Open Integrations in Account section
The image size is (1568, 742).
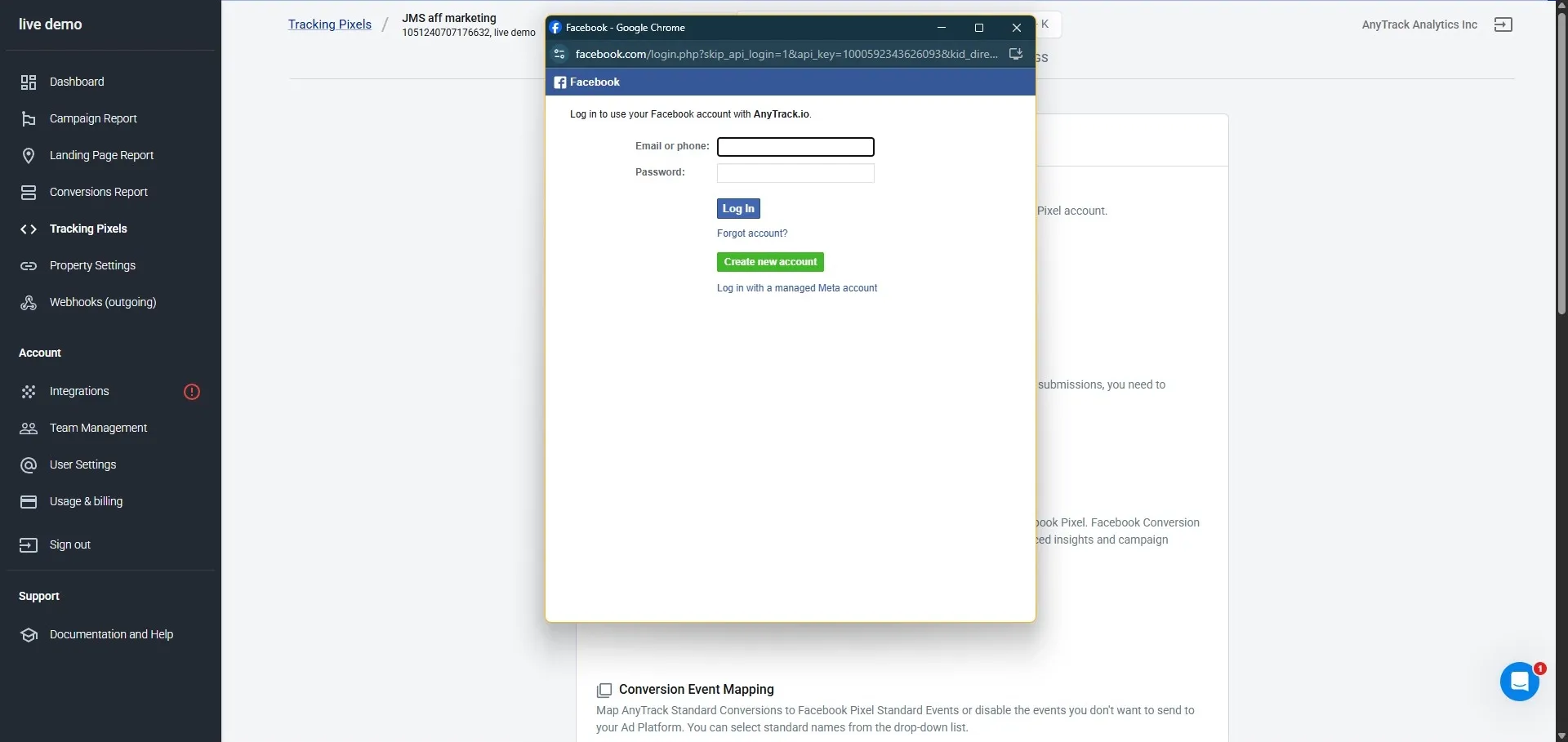coord(79,391)
